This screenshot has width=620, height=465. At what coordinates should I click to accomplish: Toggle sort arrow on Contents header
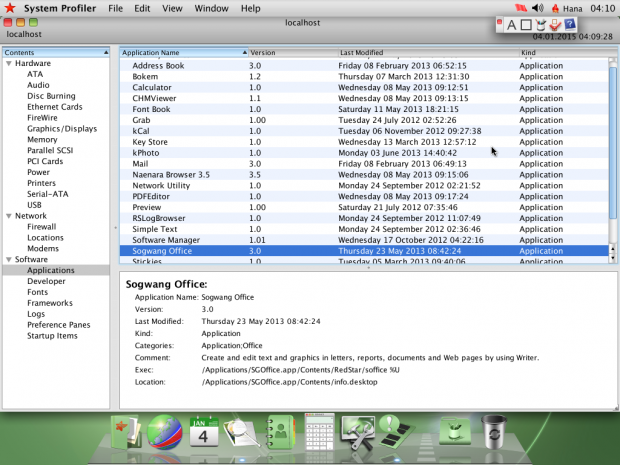[106, 53]
